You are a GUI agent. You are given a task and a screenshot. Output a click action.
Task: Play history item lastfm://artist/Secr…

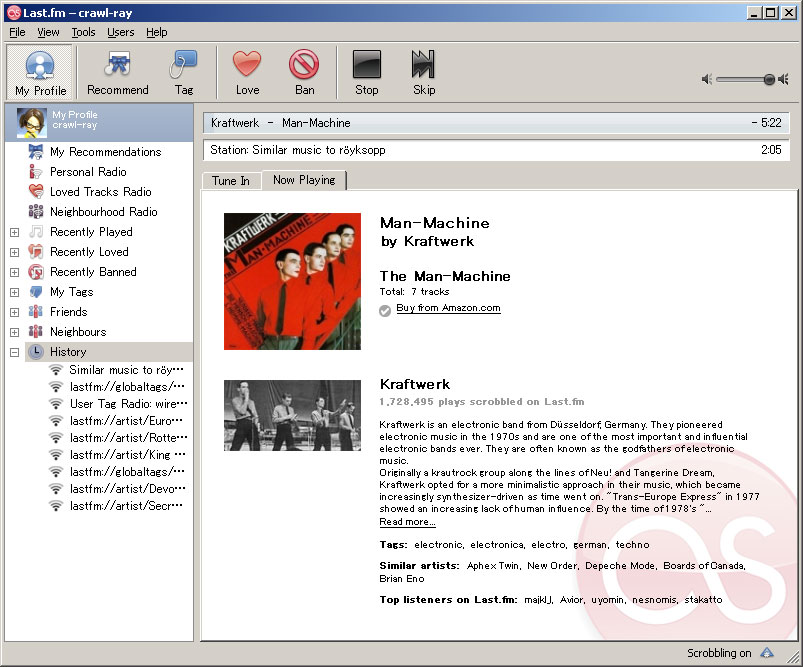pyautogui.click(x=118, y=506)
